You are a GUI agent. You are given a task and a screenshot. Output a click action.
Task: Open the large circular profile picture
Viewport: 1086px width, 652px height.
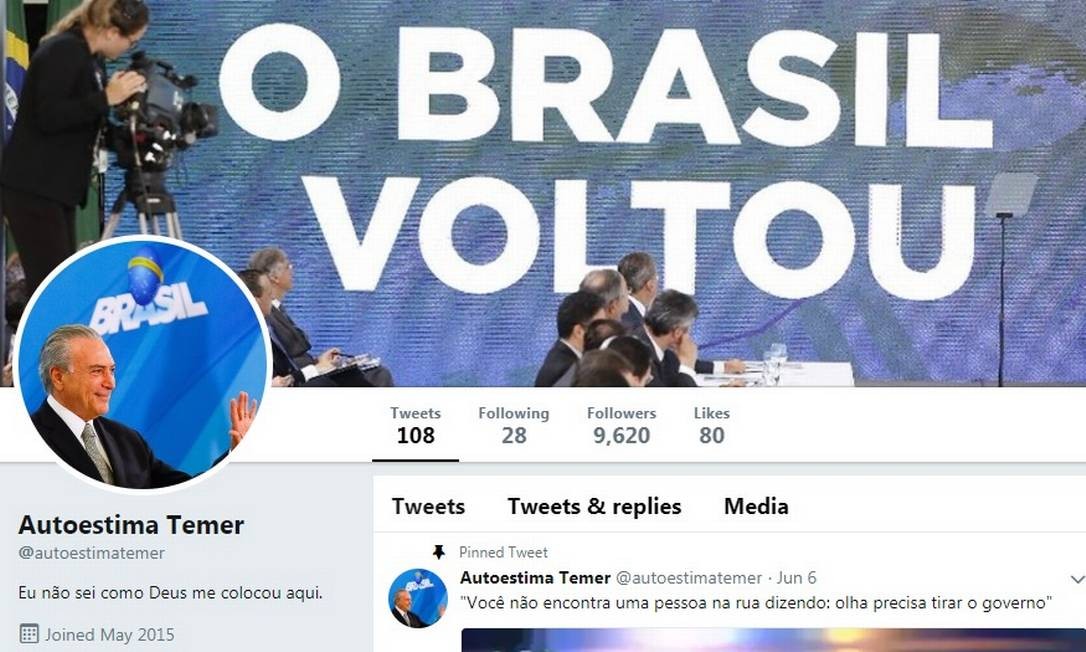click(142, 364)
